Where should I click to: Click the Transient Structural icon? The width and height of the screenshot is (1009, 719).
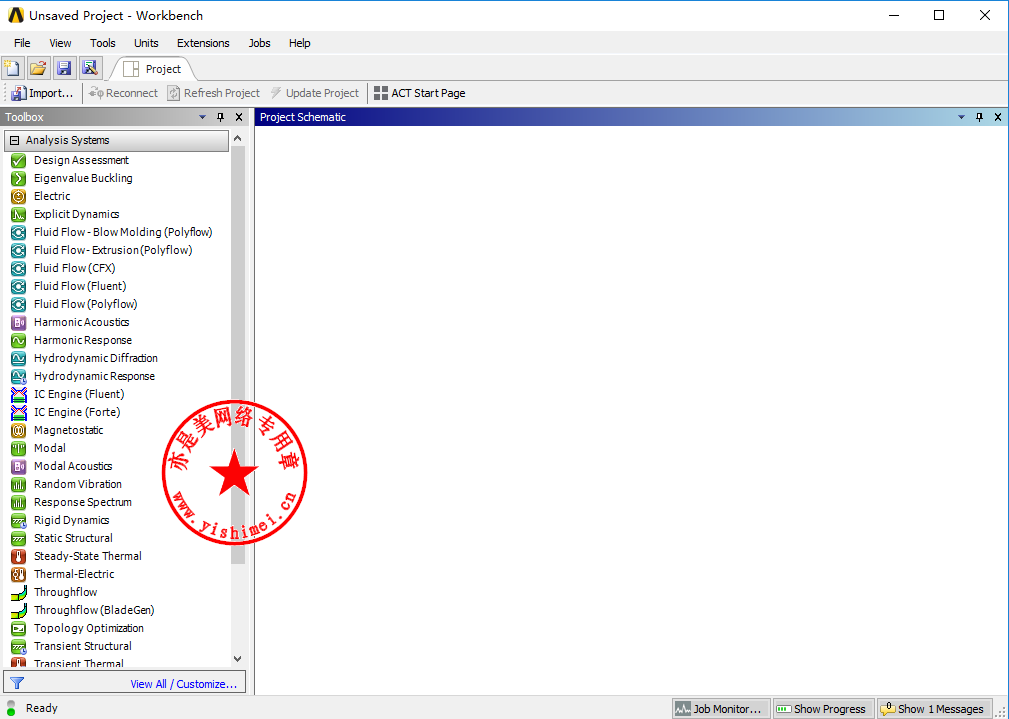pyautogui.click(x=19, y=647)
